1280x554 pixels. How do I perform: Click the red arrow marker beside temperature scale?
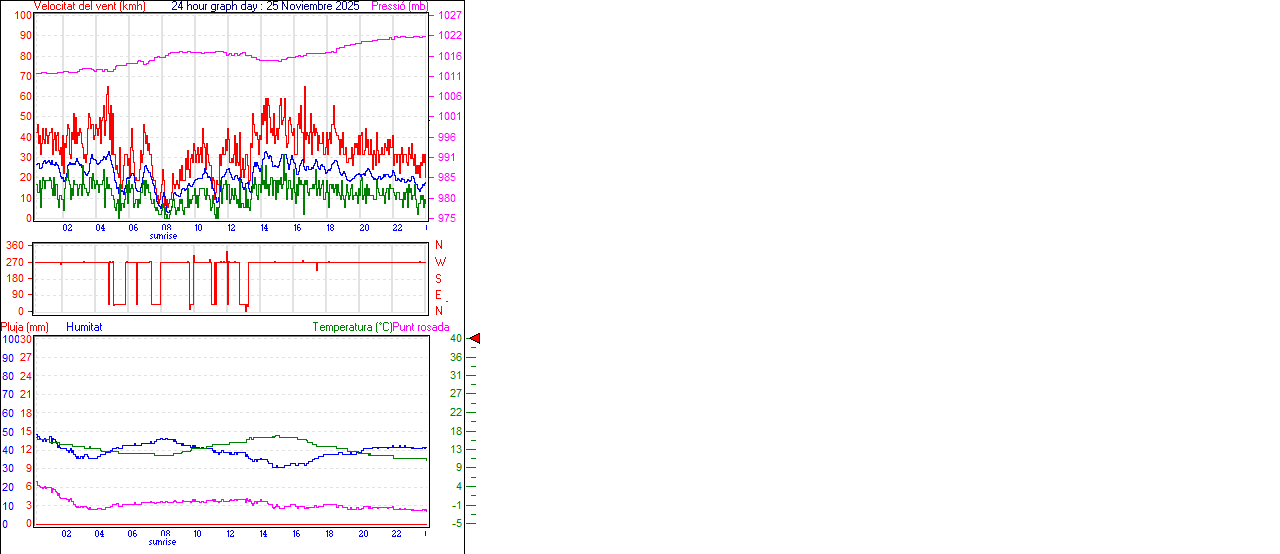475,339
